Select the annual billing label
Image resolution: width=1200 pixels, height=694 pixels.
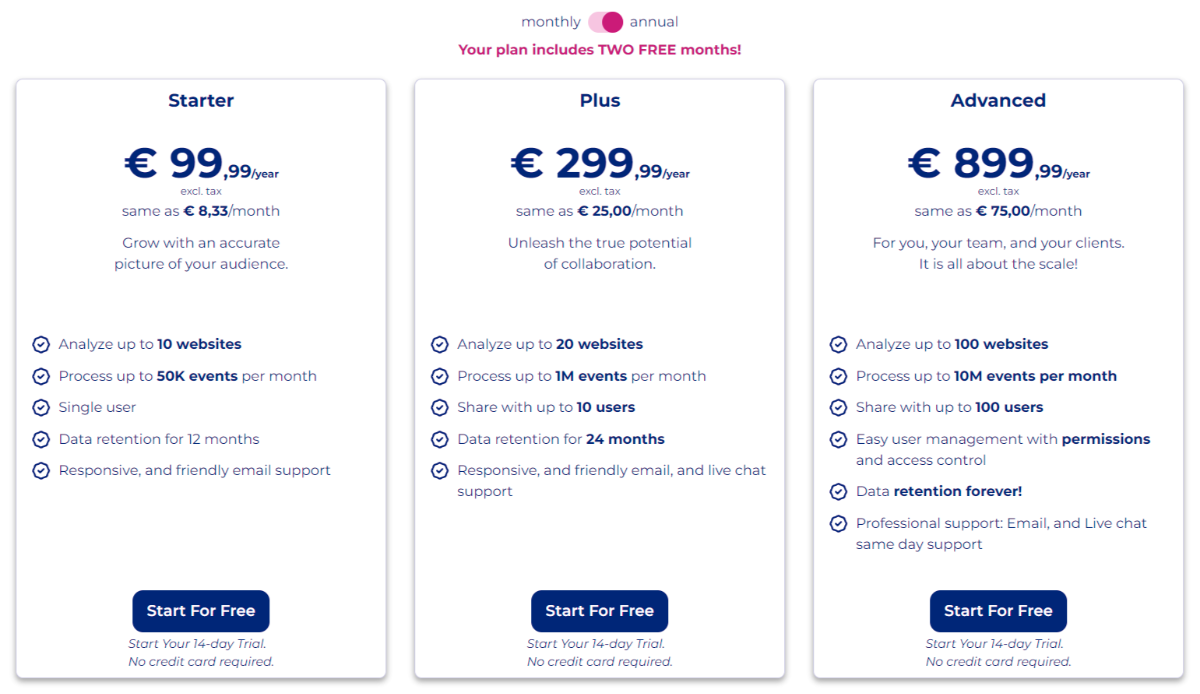654,22
